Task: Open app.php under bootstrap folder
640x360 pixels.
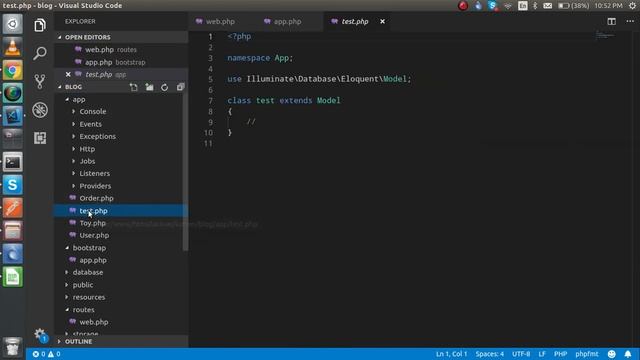Action: (x=93, y=260)
